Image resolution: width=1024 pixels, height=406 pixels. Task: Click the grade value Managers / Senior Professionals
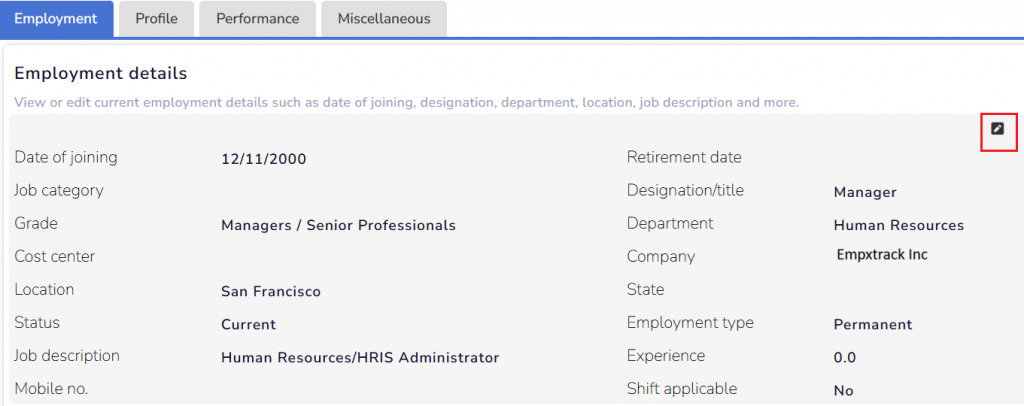tap(338, 225)
